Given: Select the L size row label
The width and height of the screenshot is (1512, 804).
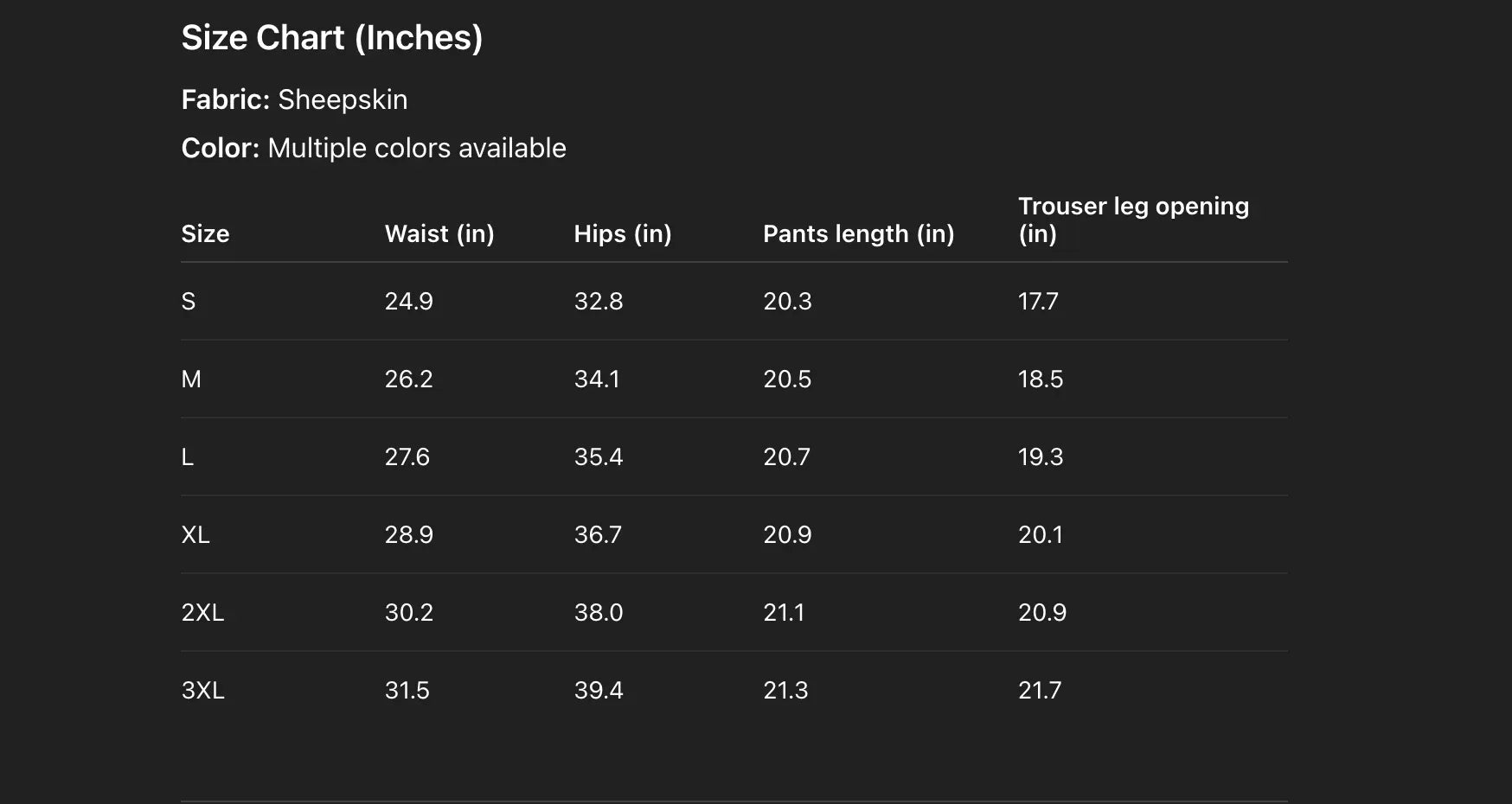Looking at the screenshot, I should click(x=187, y=456).
